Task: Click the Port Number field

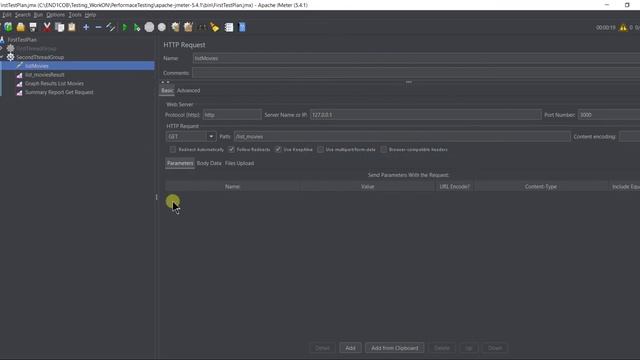Action: click(609, 115)
